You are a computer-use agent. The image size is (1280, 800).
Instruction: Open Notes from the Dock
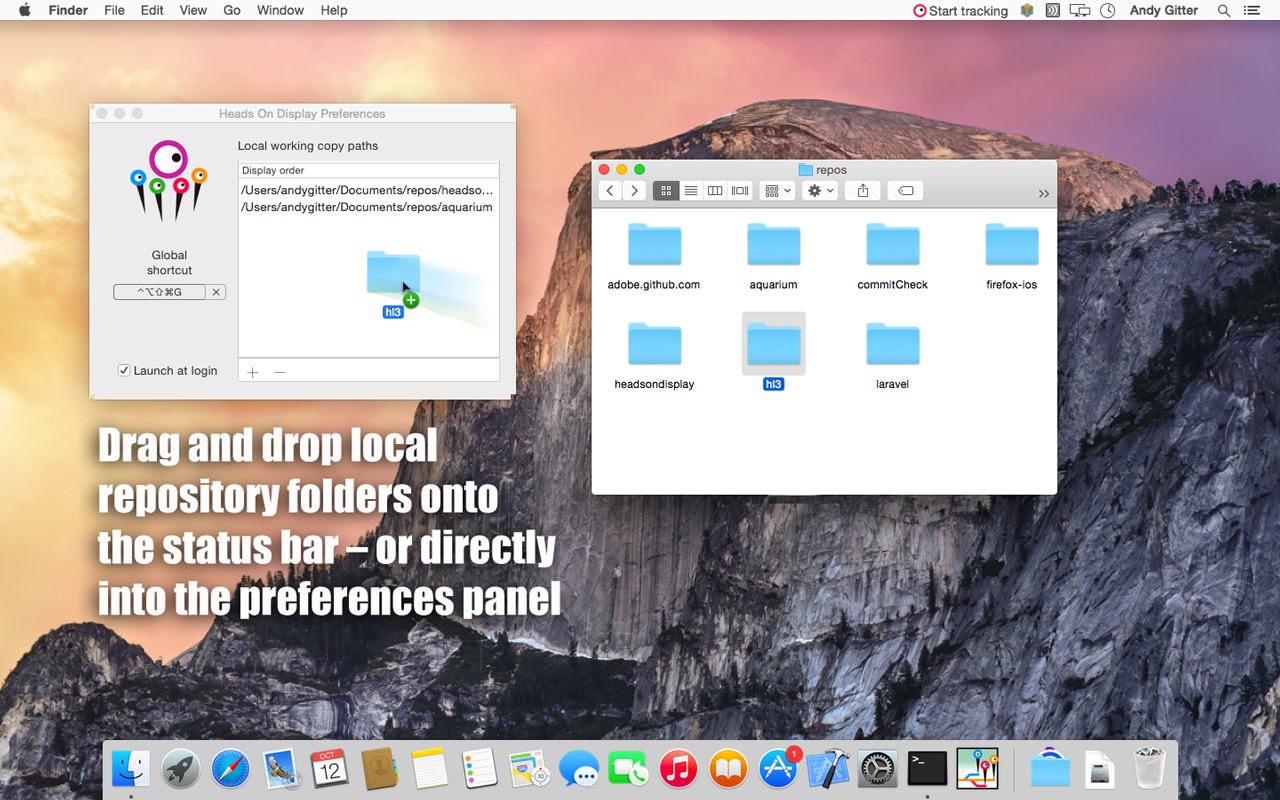429,769
